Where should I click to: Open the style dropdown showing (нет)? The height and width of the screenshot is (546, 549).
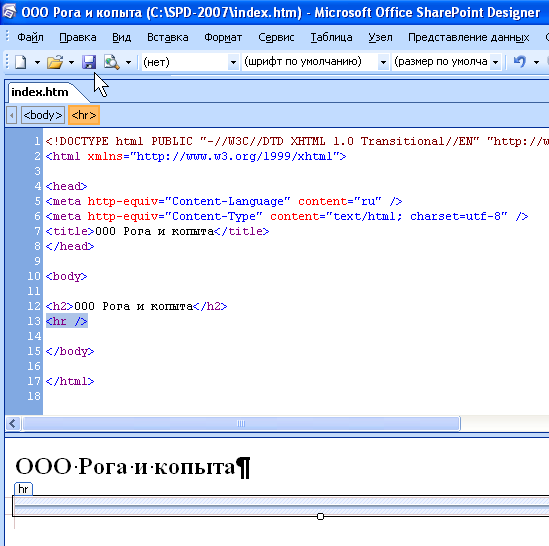(190, 62)
